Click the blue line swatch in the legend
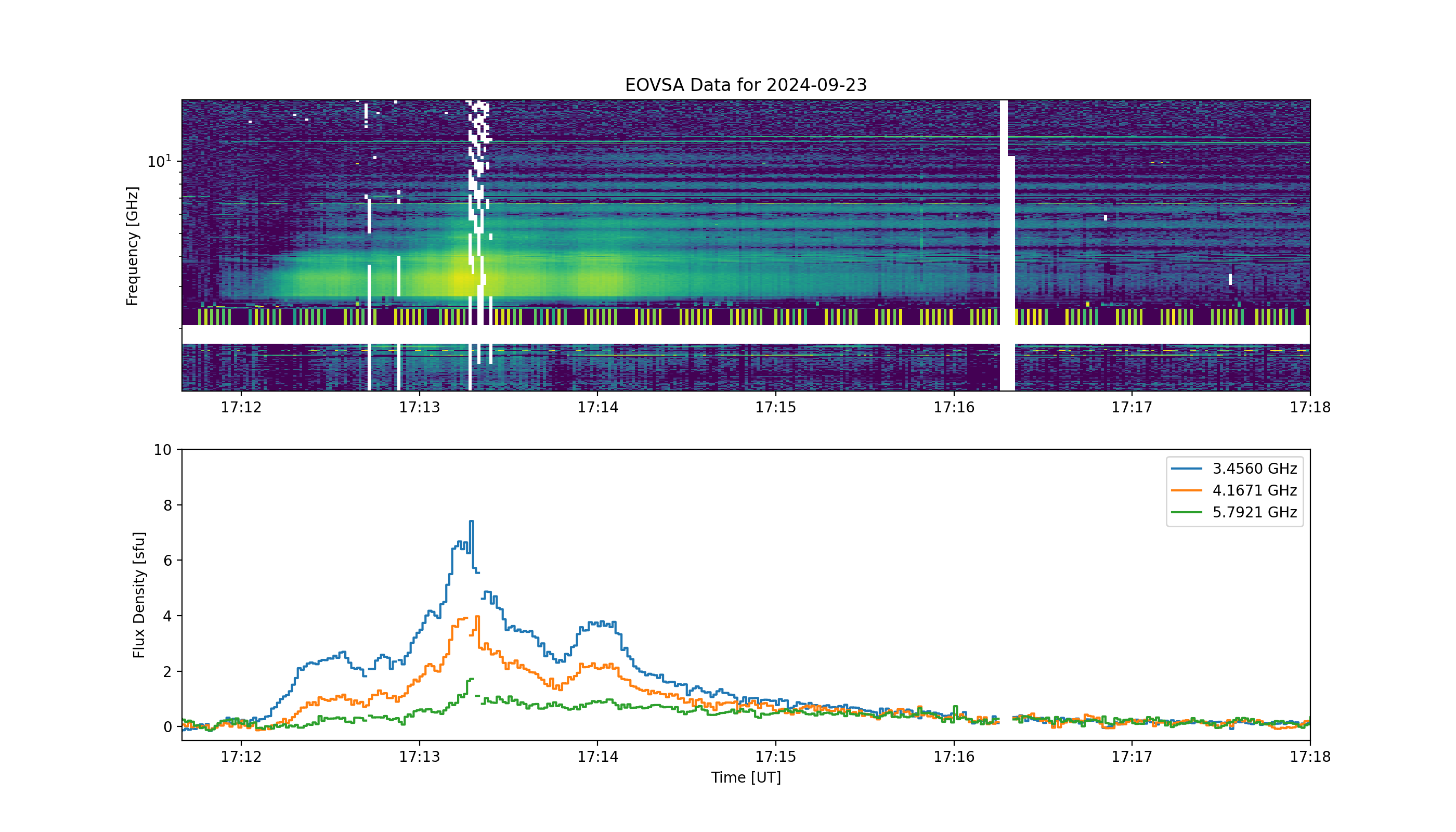Viewport: 1456px width, 832px height. pyautogui.click(x=1186, y=469)
